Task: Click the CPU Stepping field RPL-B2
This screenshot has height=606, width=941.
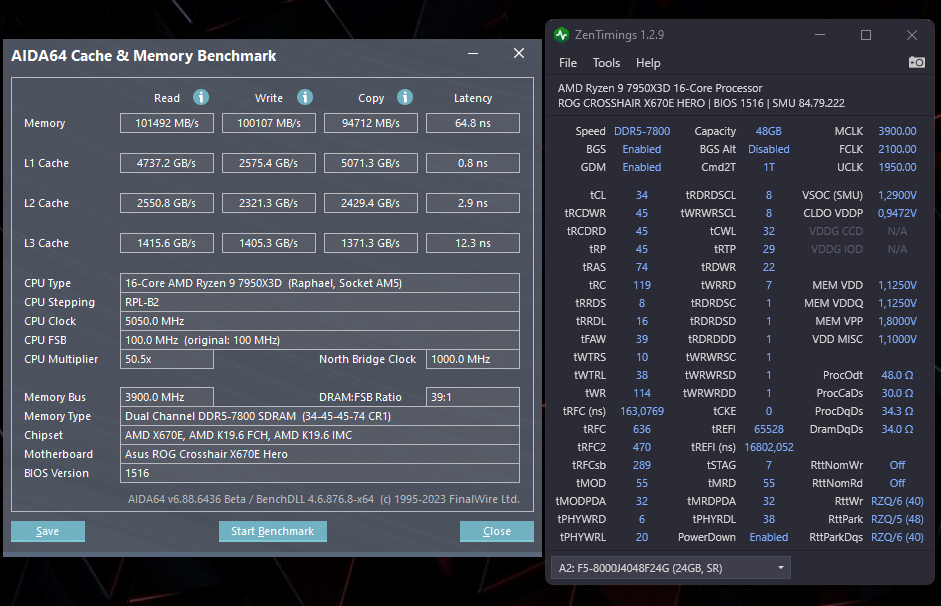Action: click(x=320, y=302)
